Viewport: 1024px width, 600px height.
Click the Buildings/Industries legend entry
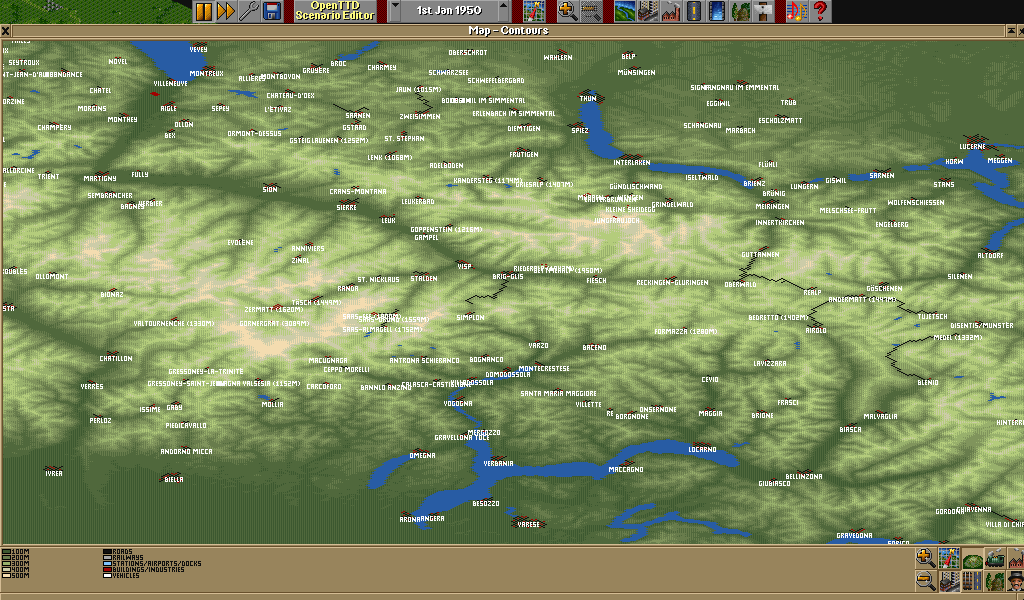coord(144,569)
